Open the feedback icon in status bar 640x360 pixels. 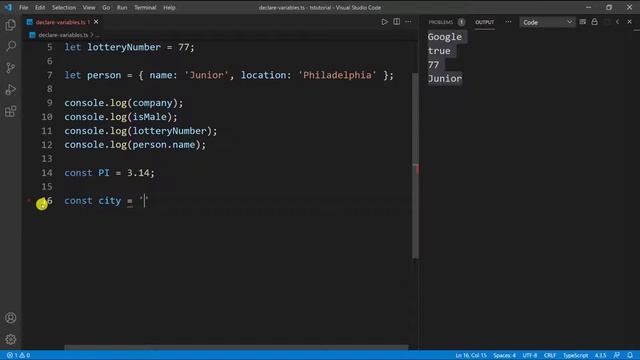[617, 355]
